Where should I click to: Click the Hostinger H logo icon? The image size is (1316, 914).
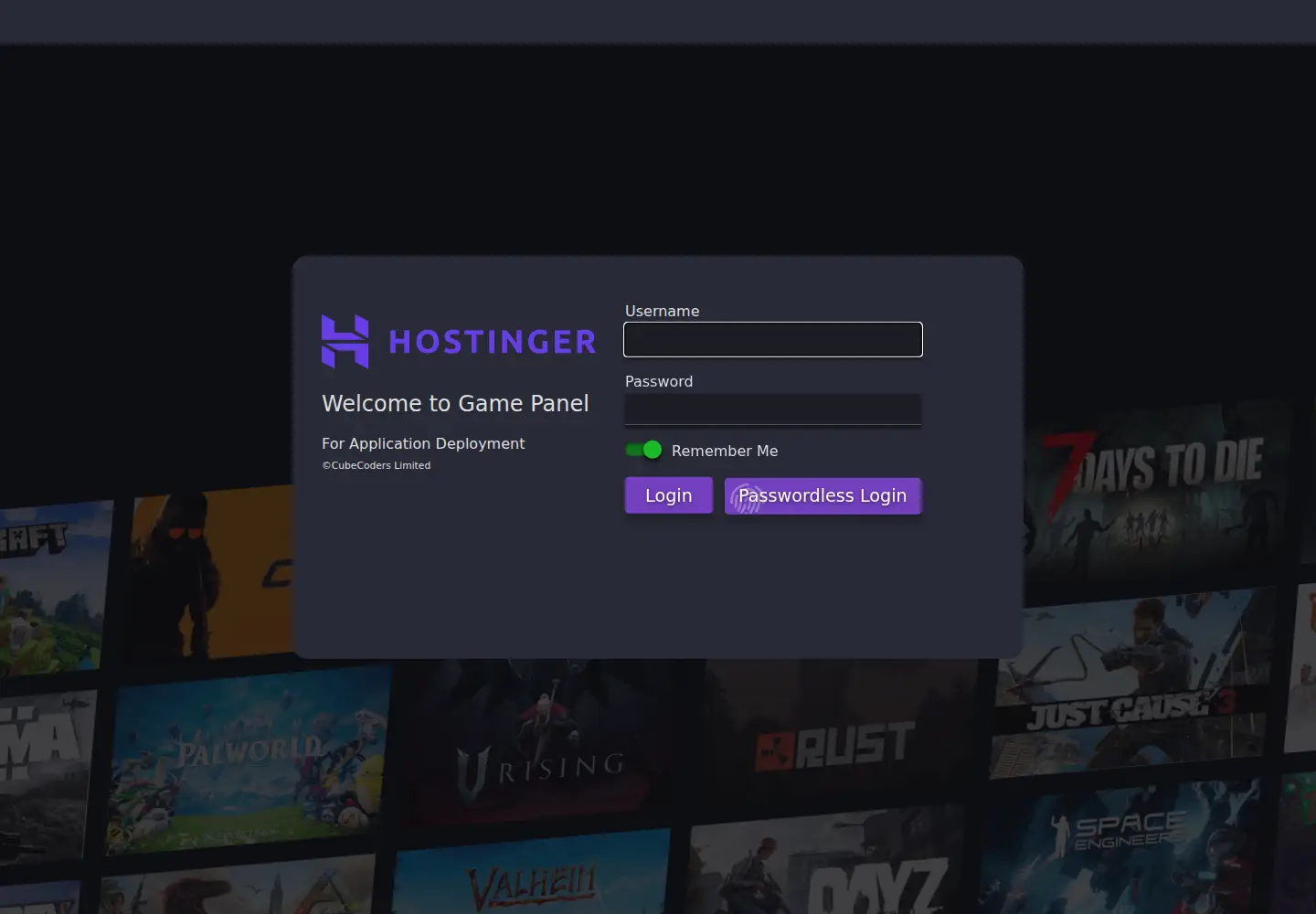(x=345, y=342)
